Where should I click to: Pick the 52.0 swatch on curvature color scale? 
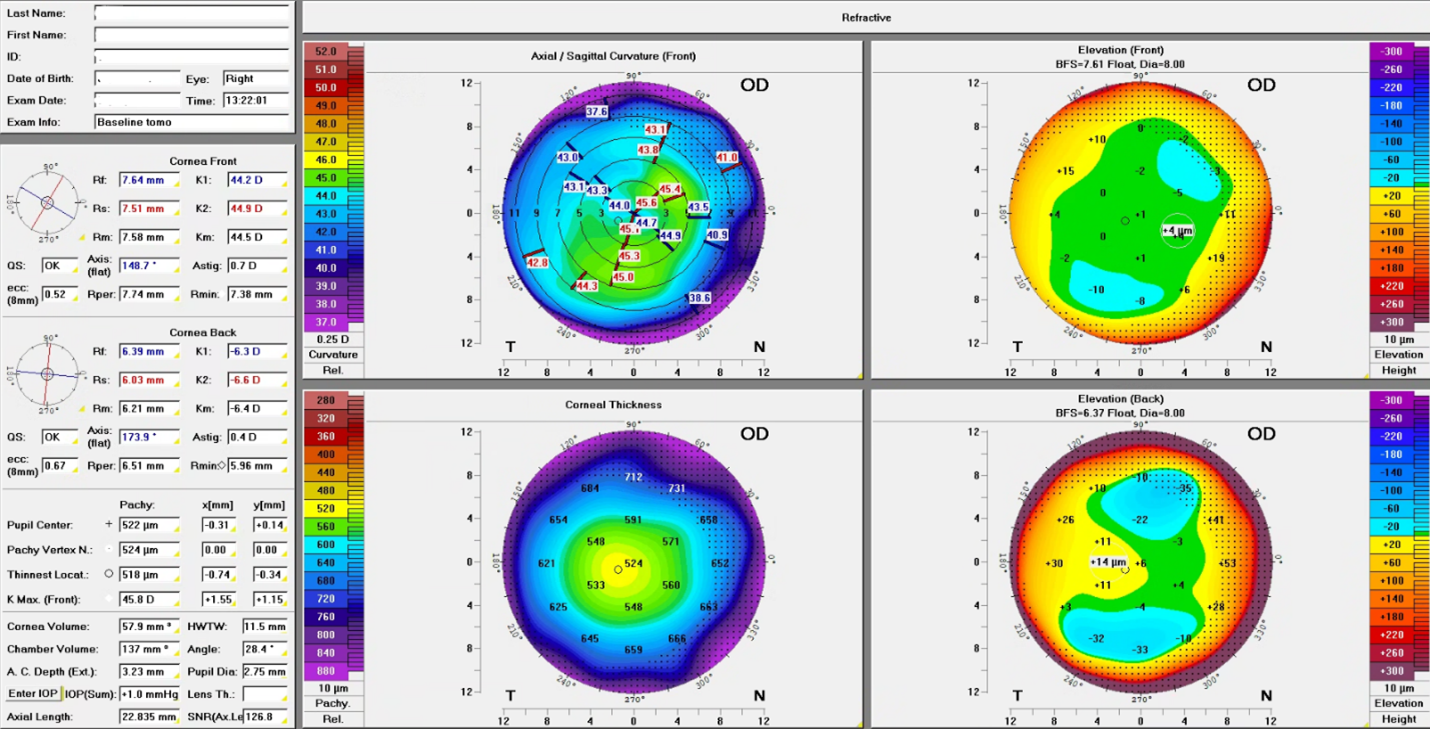(x=326, y=51)
